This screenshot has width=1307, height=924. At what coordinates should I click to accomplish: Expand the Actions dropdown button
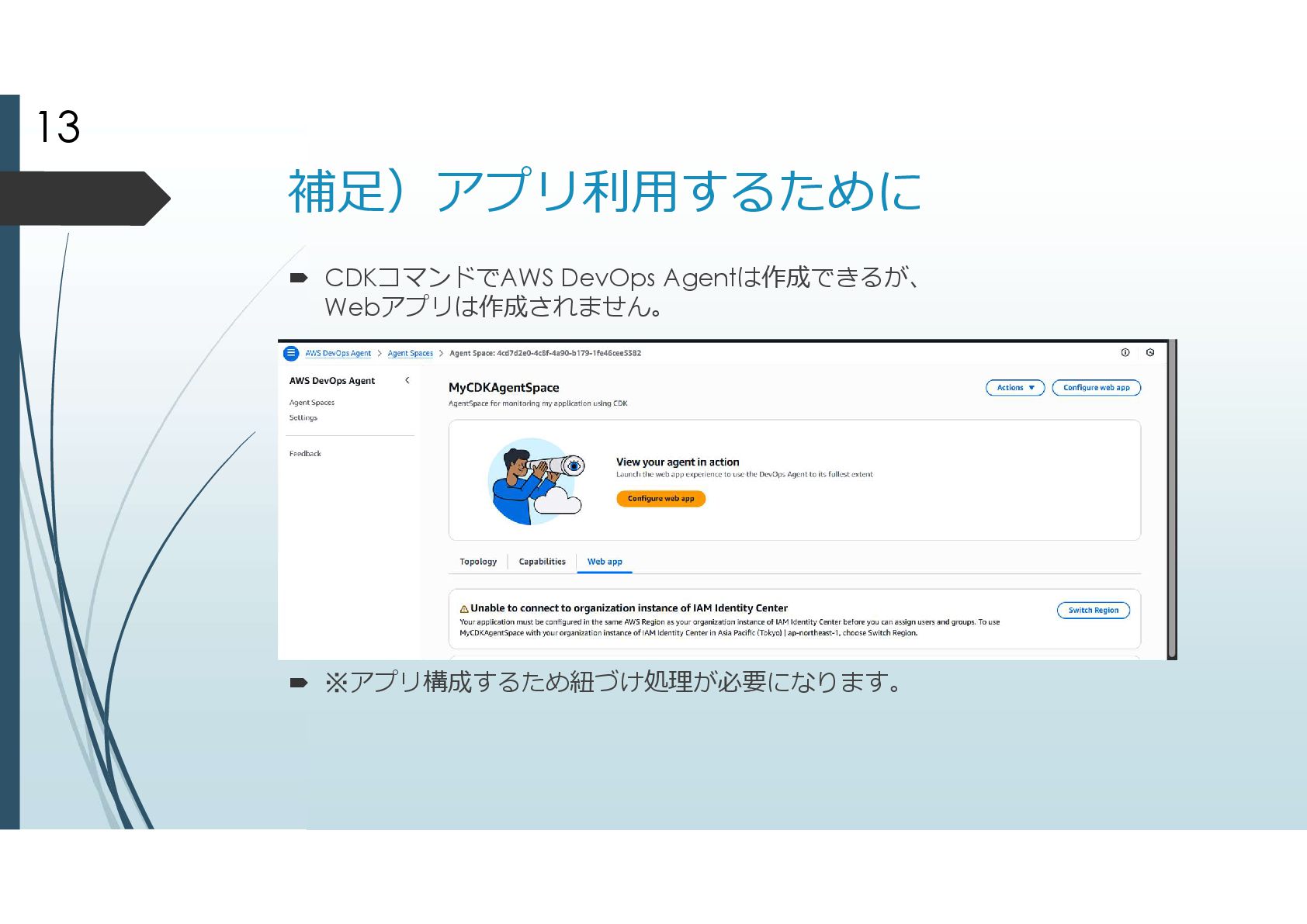click(1015, 387)
